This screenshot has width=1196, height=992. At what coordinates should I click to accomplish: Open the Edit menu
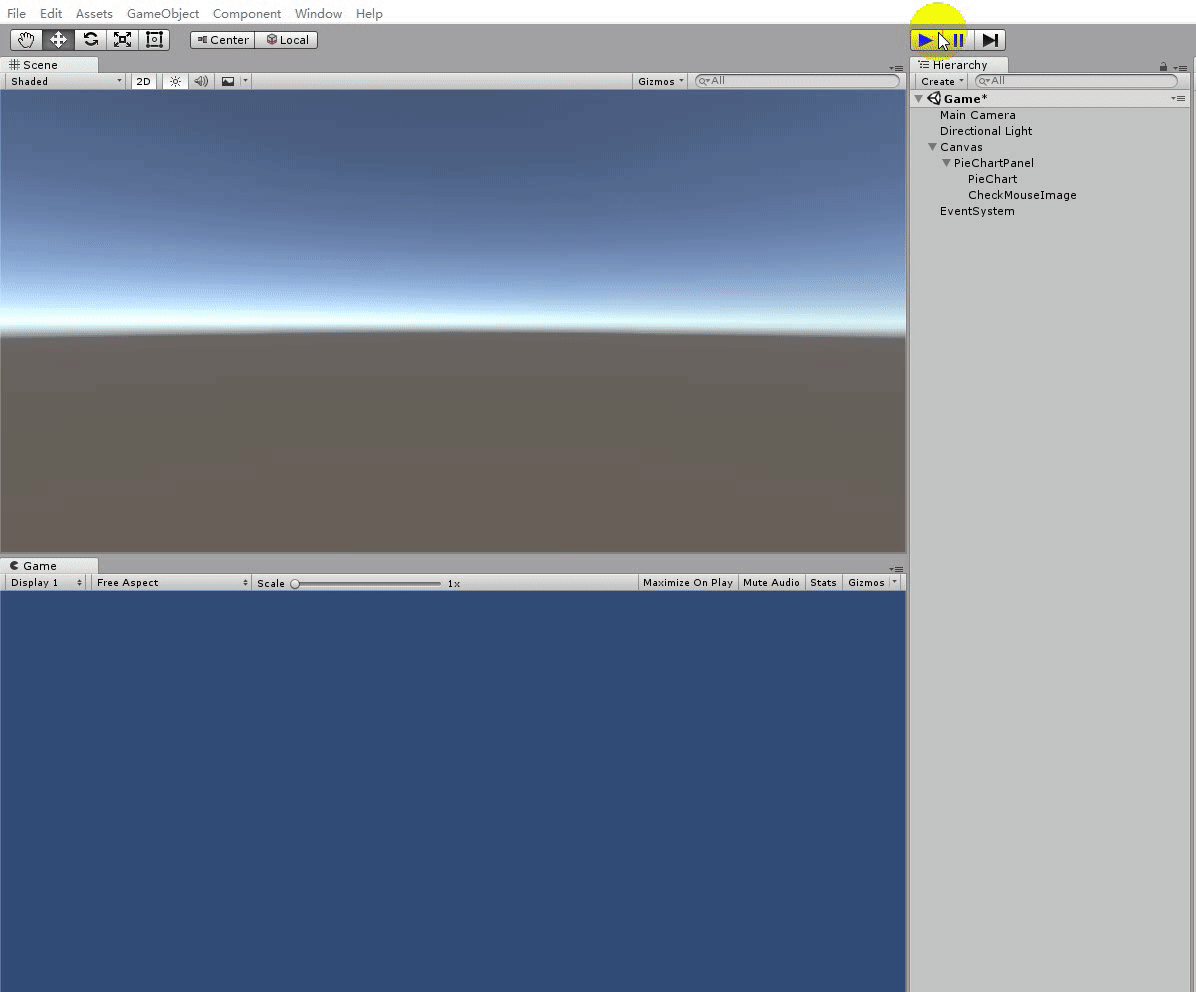pos(51,14)
